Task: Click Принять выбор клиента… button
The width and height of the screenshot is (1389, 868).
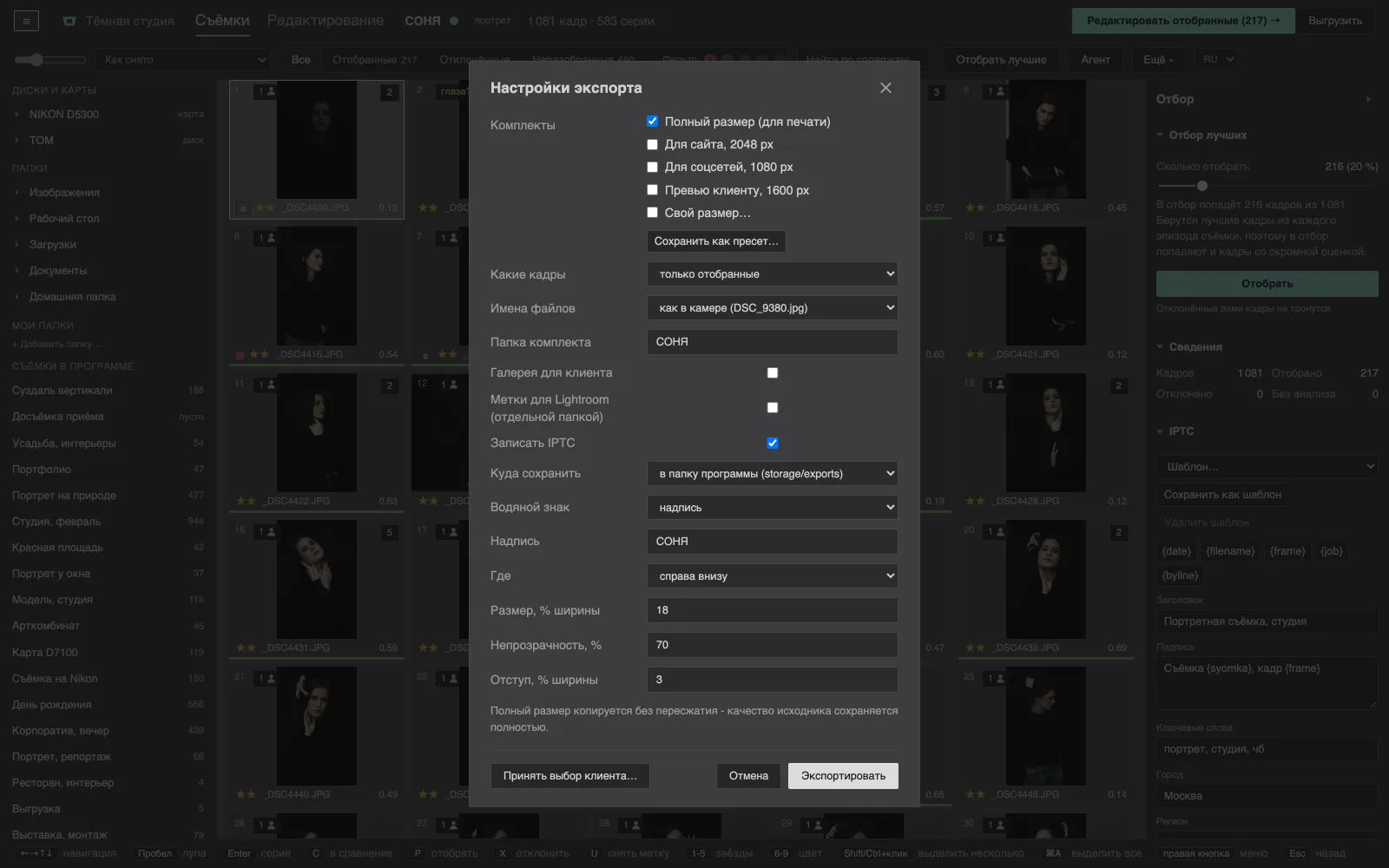Action: (570, 776)
